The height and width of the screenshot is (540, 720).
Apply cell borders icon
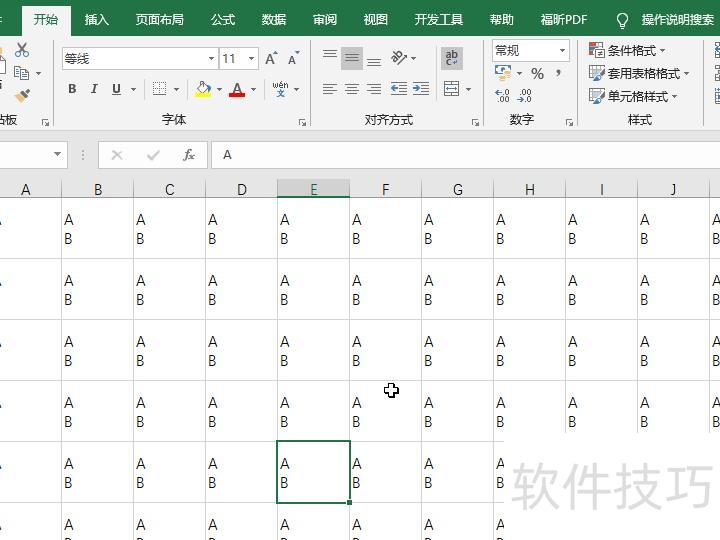tap(159, 89)
